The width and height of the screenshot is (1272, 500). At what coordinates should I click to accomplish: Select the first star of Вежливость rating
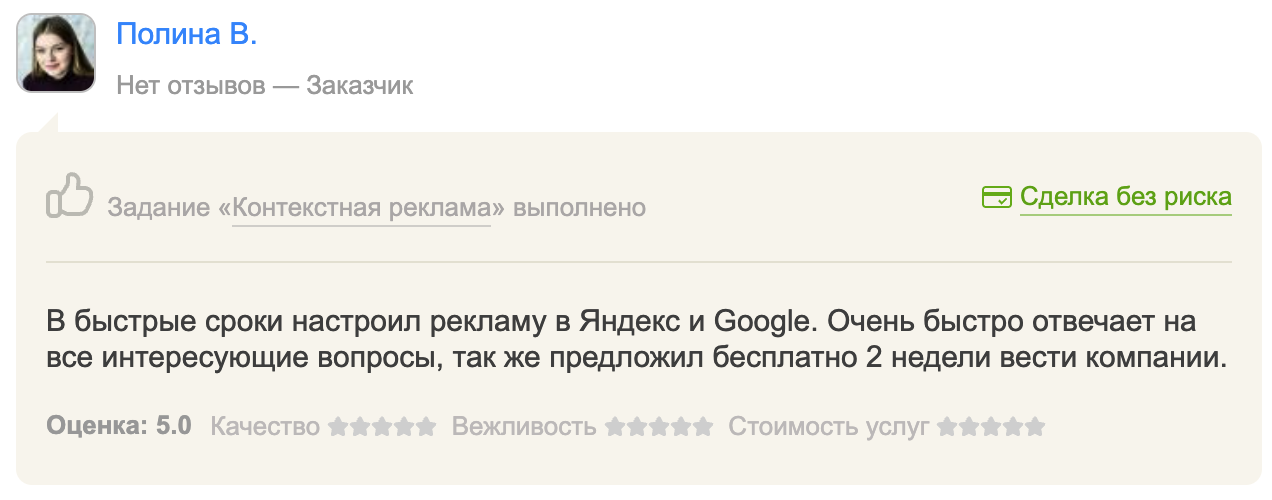[615, 427]
